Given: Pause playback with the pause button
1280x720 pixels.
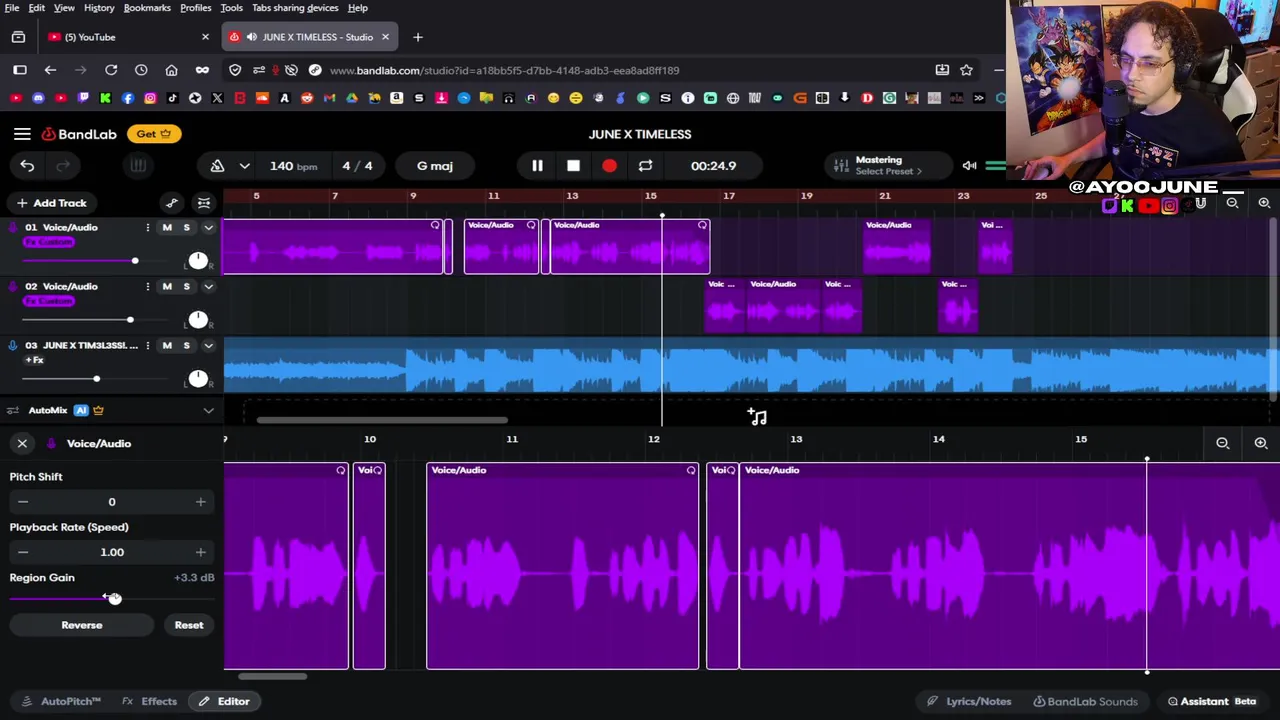Looking at the screenshot, I should [x=537, y=166].
